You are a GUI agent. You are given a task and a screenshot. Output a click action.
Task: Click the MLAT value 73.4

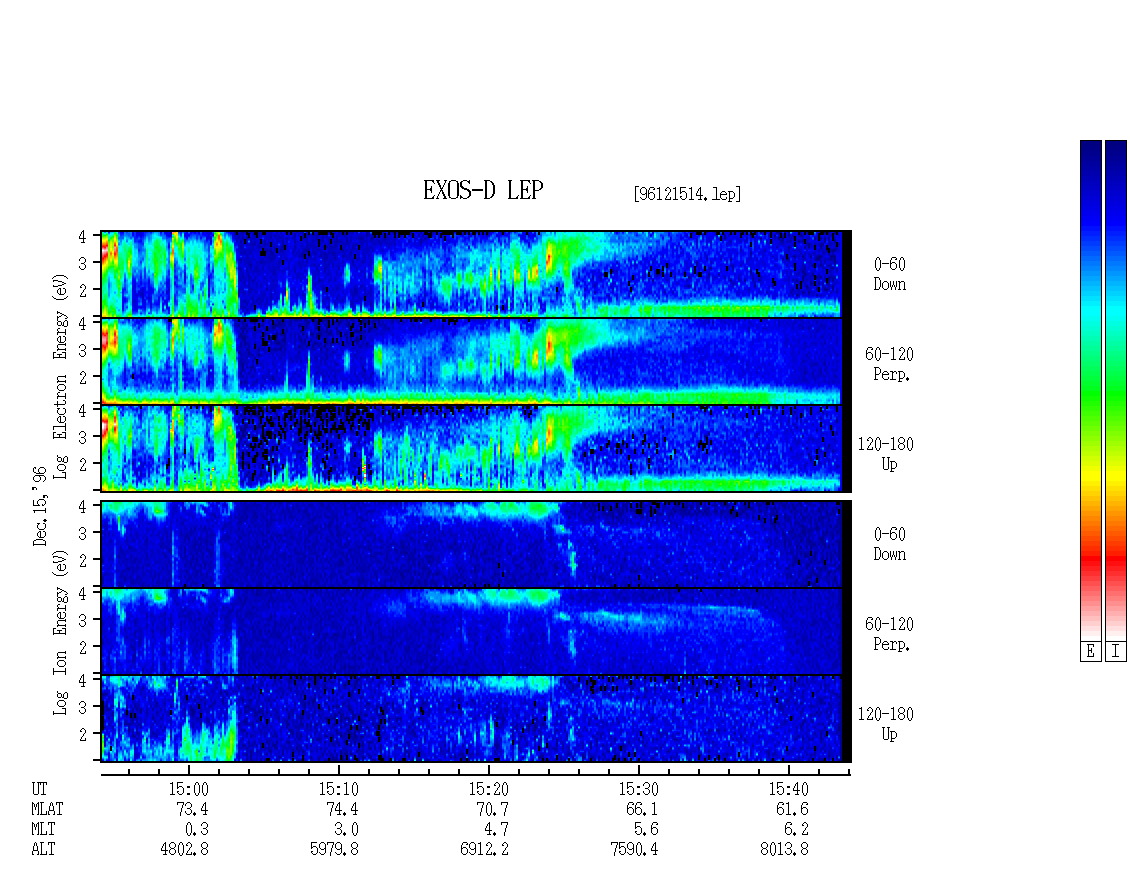192,809
